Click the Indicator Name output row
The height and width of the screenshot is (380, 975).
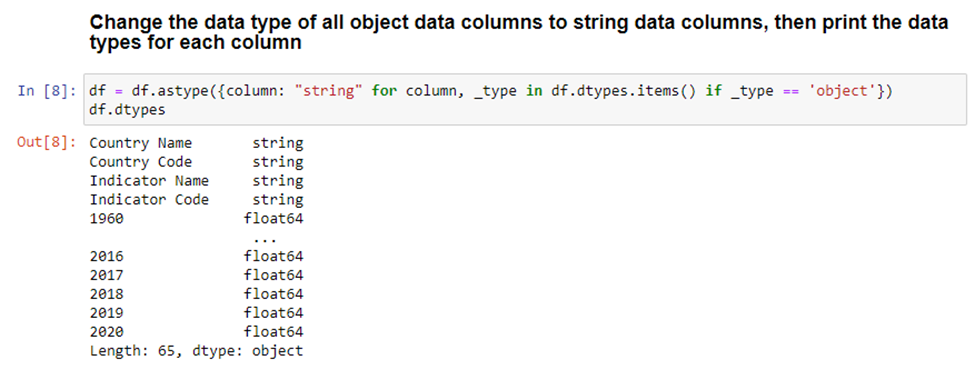196,181
